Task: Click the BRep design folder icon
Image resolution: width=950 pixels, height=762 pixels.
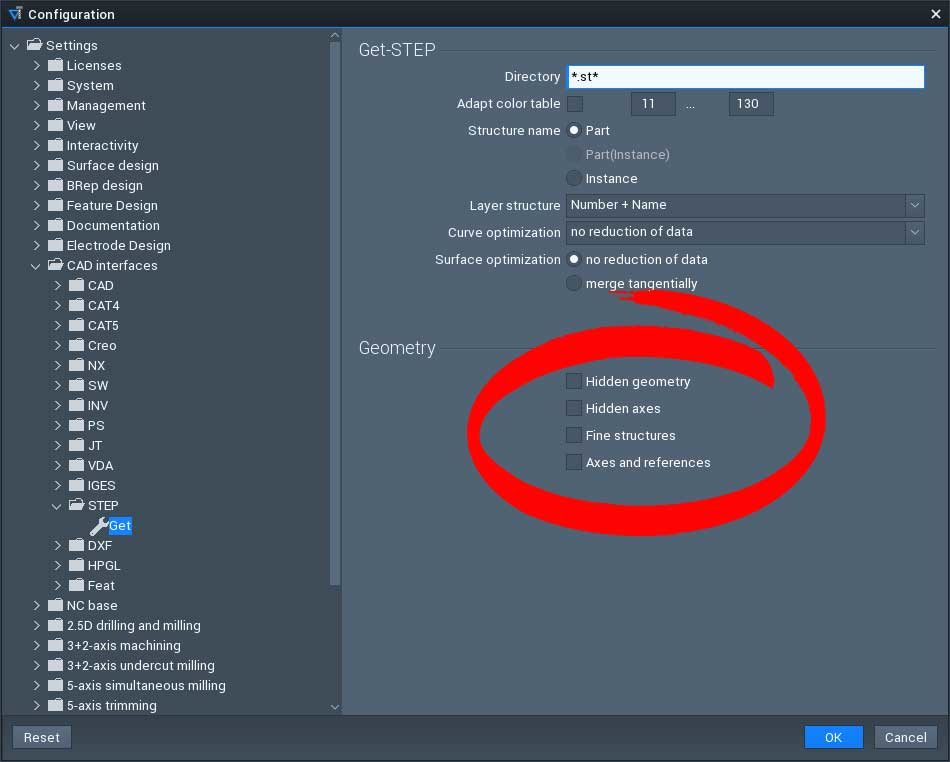Action: click(x=55, y=185)
